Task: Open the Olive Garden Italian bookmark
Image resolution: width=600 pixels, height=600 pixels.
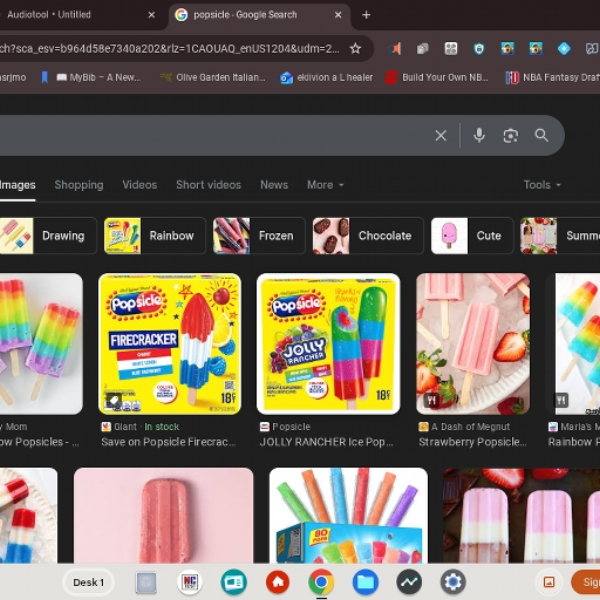Action: (213, 77)
